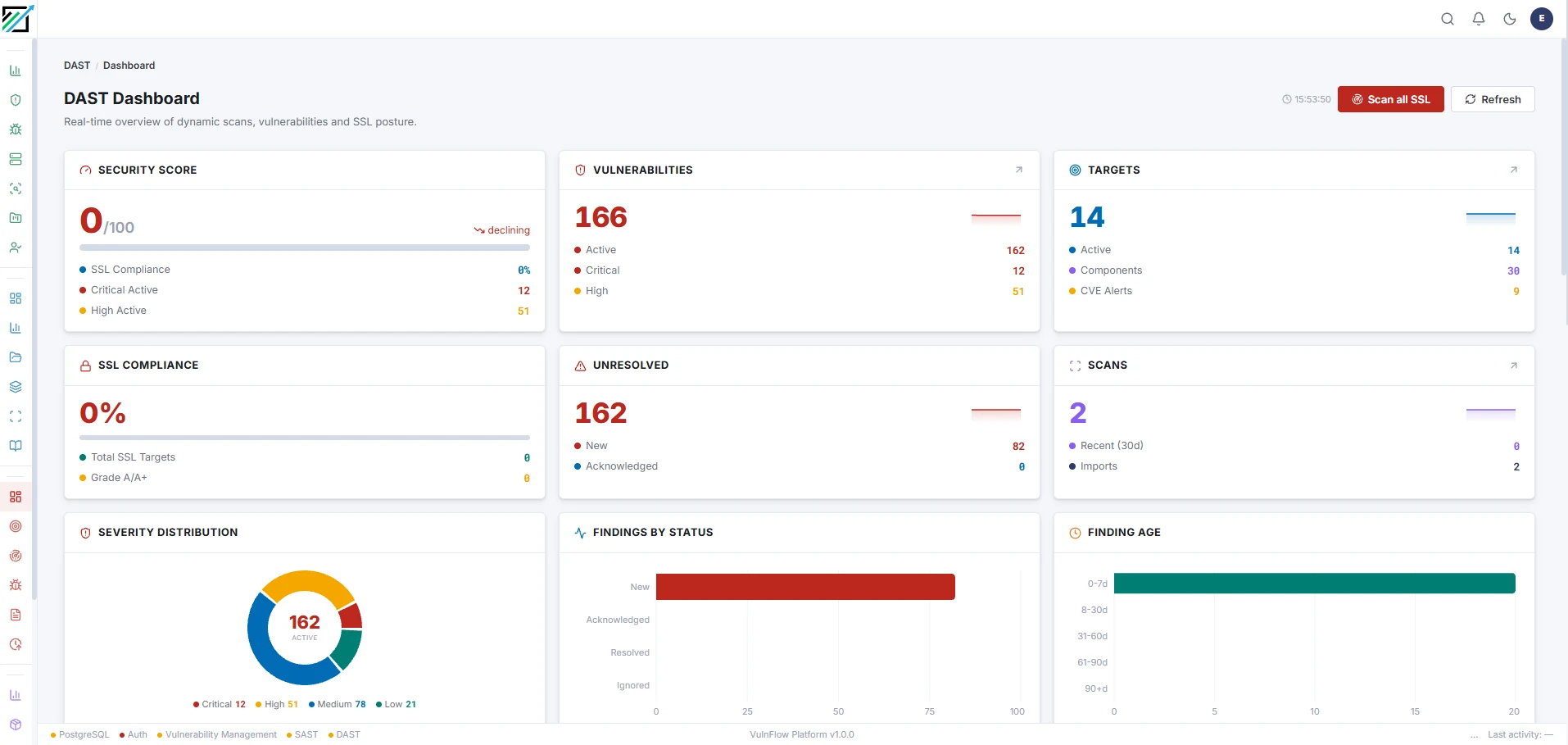Click the declining trend label in Security Score
Viewport: 1568px width, 745px height.
click(x=501, y=230)
